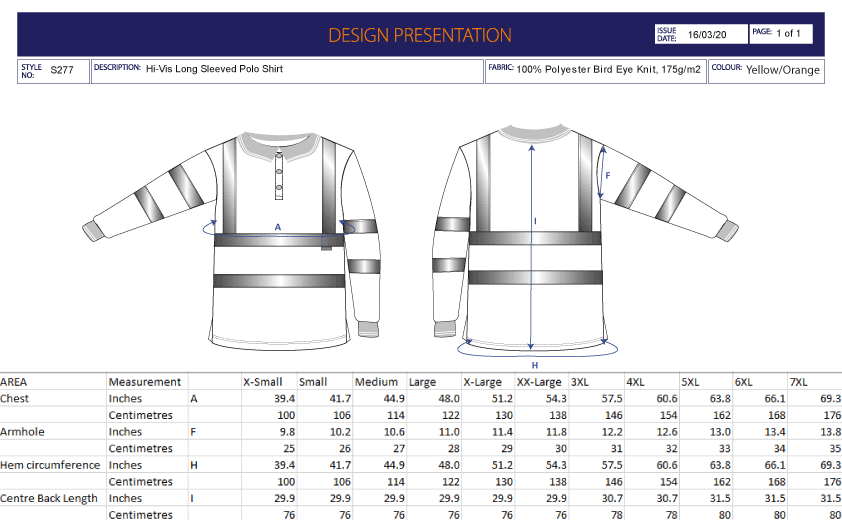Select Armhole centimetres 7XL cell 35

835,449
